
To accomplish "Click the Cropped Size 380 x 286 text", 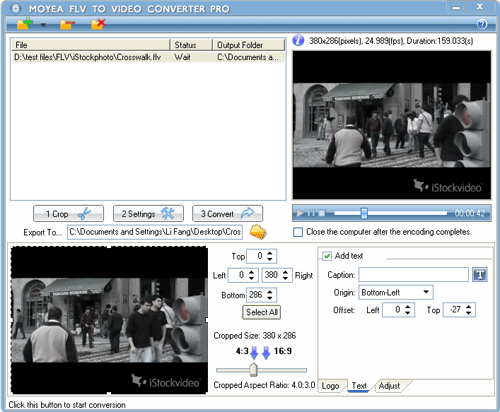I will point(255,336).
